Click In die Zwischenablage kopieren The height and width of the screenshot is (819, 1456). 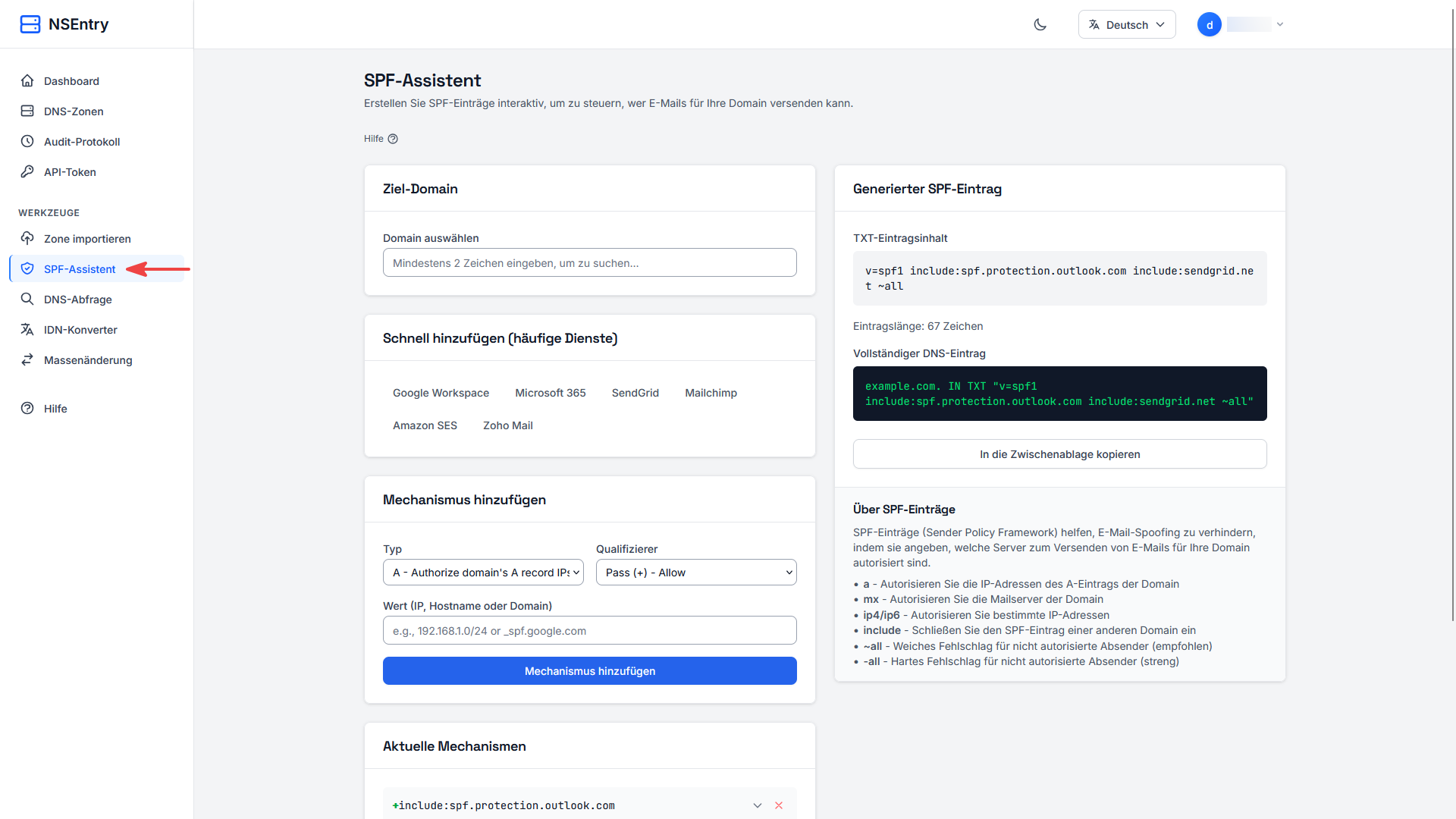pyautogui.click(x=1060, y=454)
